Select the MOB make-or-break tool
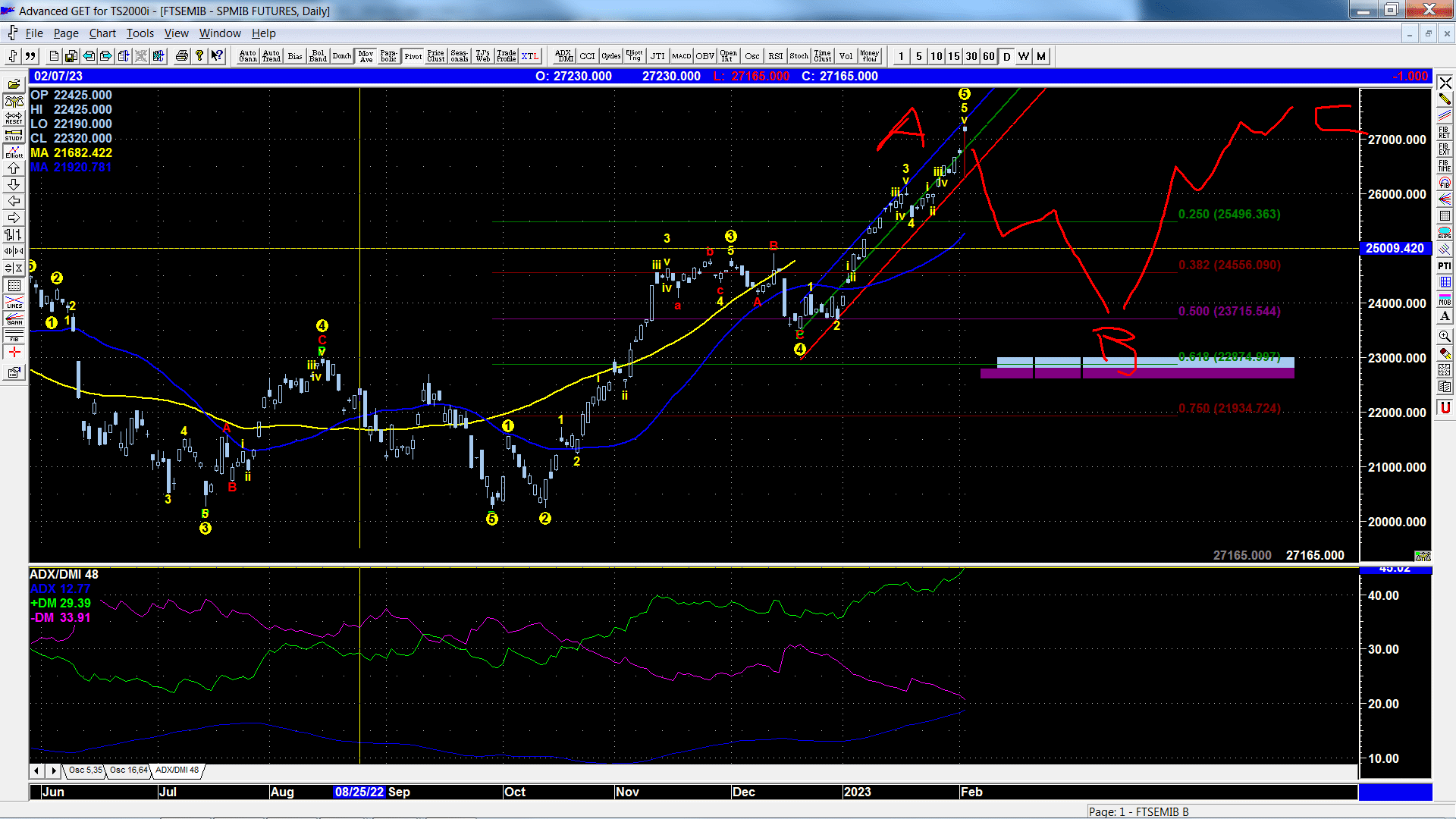The width and height of the screenshot is (1456, 819). point(1445,299)
